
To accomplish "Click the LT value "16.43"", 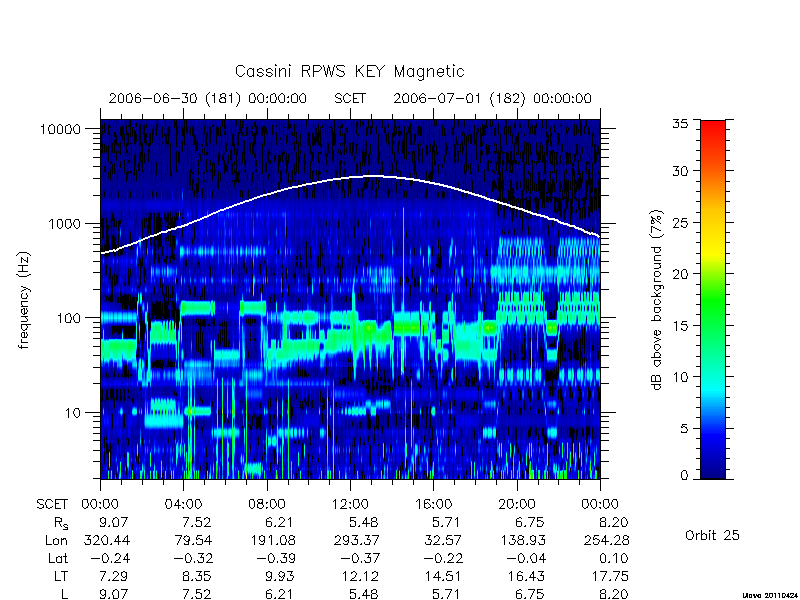I will (526, 577).
